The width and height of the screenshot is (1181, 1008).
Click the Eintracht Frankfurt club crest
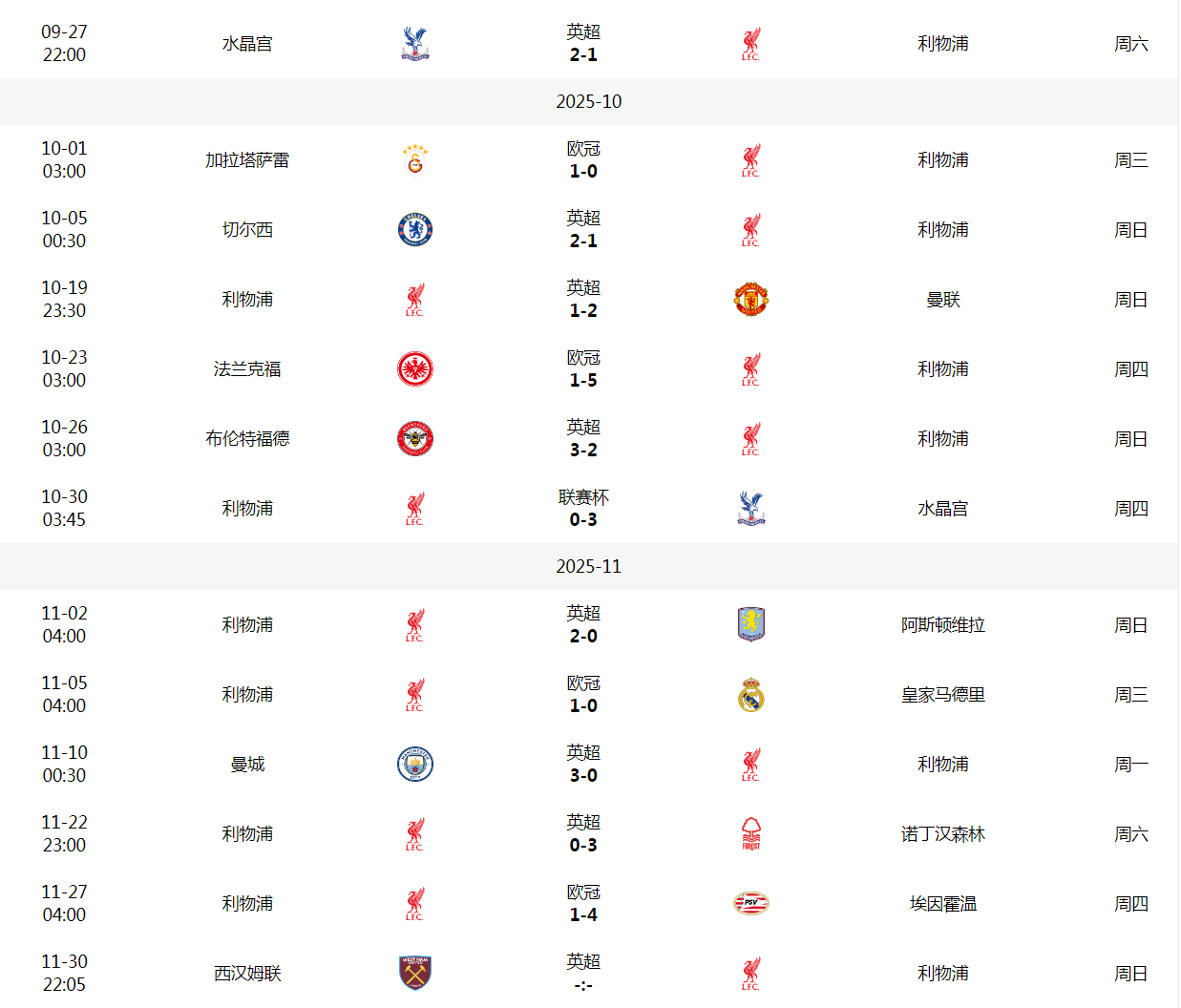414,369
